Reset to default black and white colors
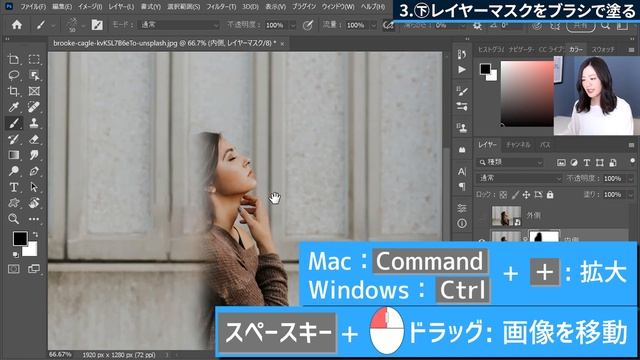 tap(16, 255)
